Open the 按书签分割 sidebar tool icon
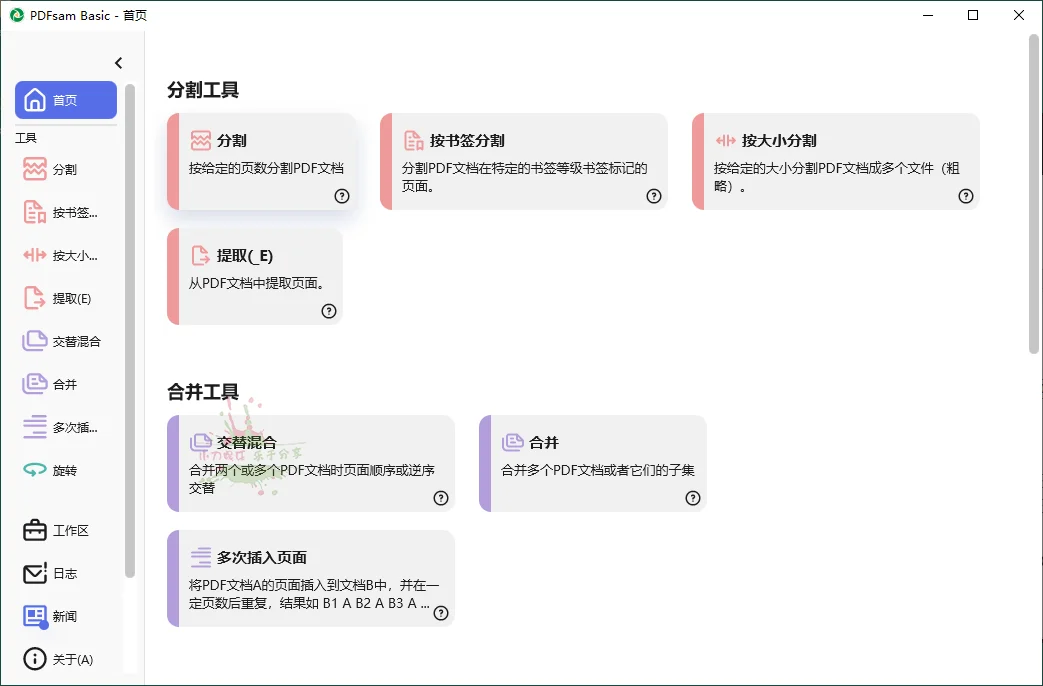Viewport: 1043px width, 686px height. [64, 212]
